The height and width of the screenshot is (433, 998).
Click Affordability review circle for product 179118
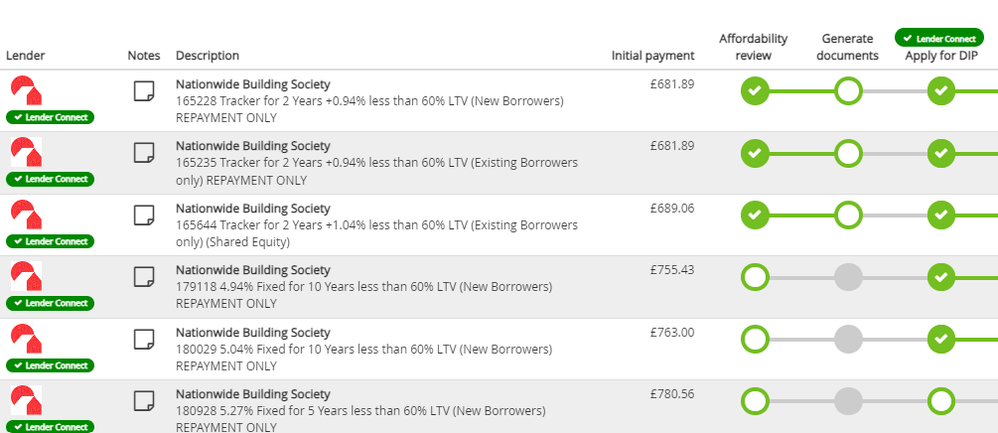[756, 278]
